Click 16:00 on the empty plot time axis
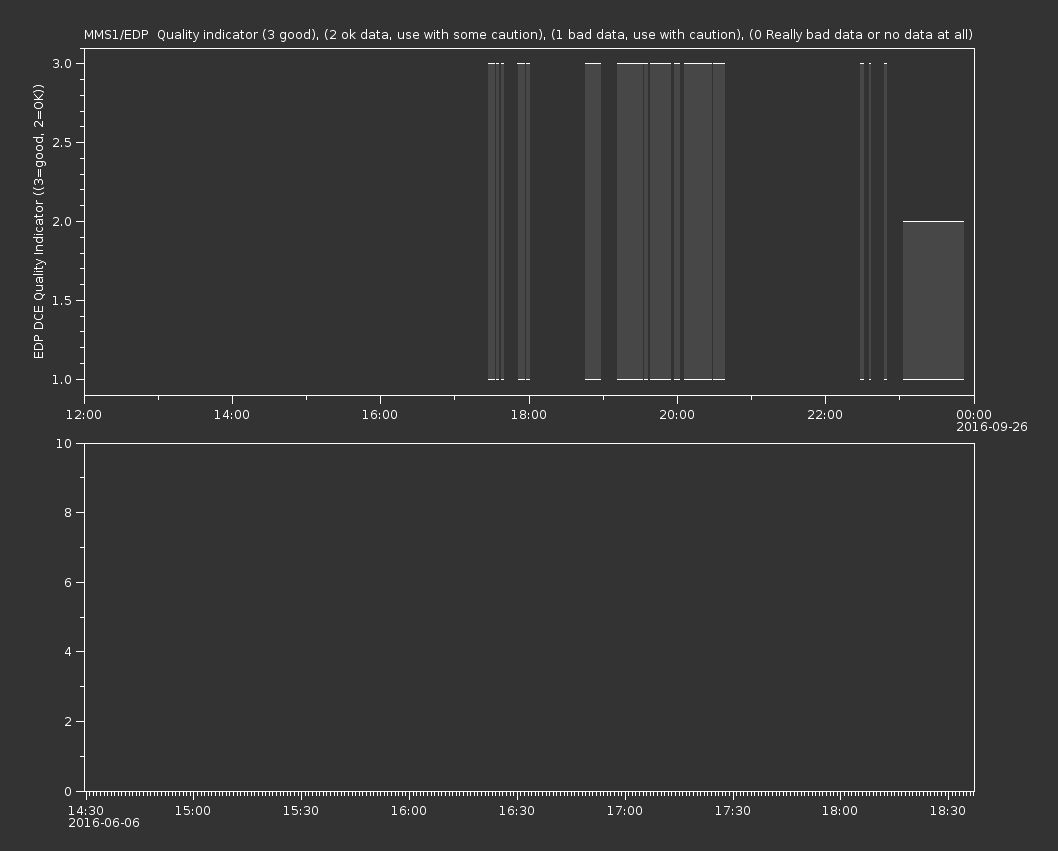1058x851 pixels. tap(409, 811)
